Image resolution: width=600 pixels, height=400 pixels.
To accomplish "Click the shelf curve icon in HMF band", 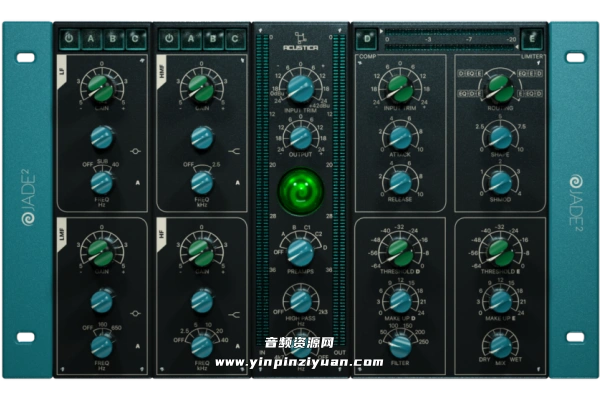I will pyautogui.click(x=234, y=151).
